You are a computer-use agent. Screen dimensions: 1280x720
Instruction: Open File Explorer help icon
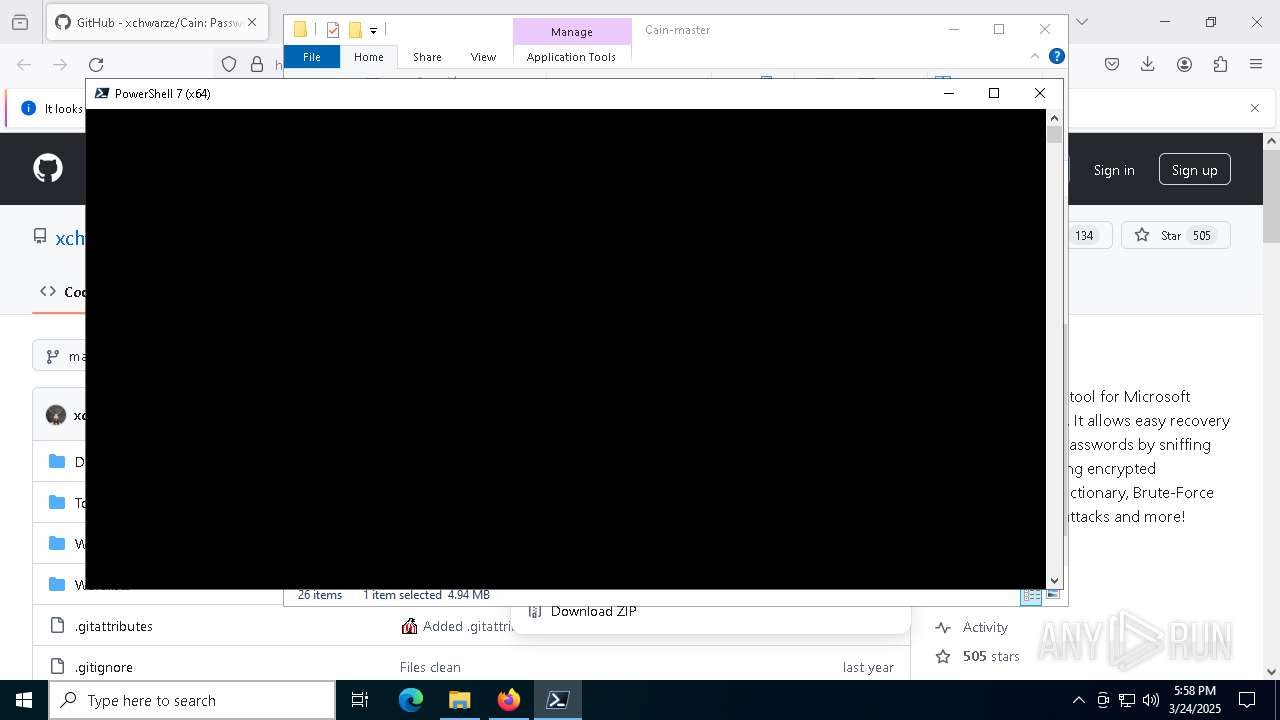point(1056,57)
